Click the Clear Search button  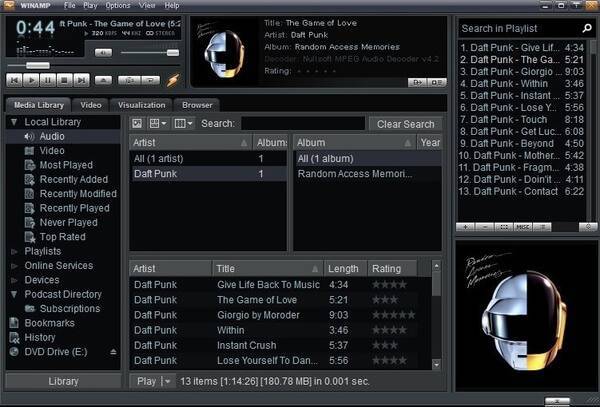point(405,124)
